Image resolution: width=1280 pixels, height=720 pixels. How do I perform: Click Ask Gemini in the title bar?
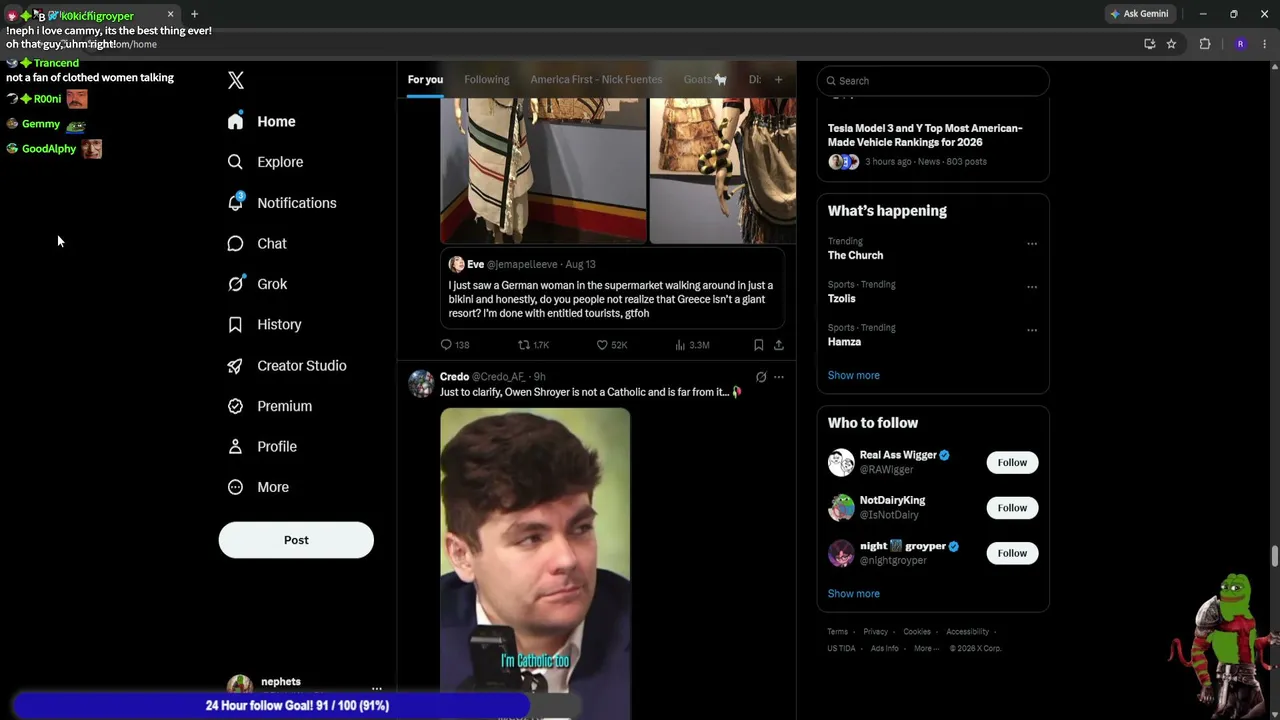click(x=1139, y=14)
